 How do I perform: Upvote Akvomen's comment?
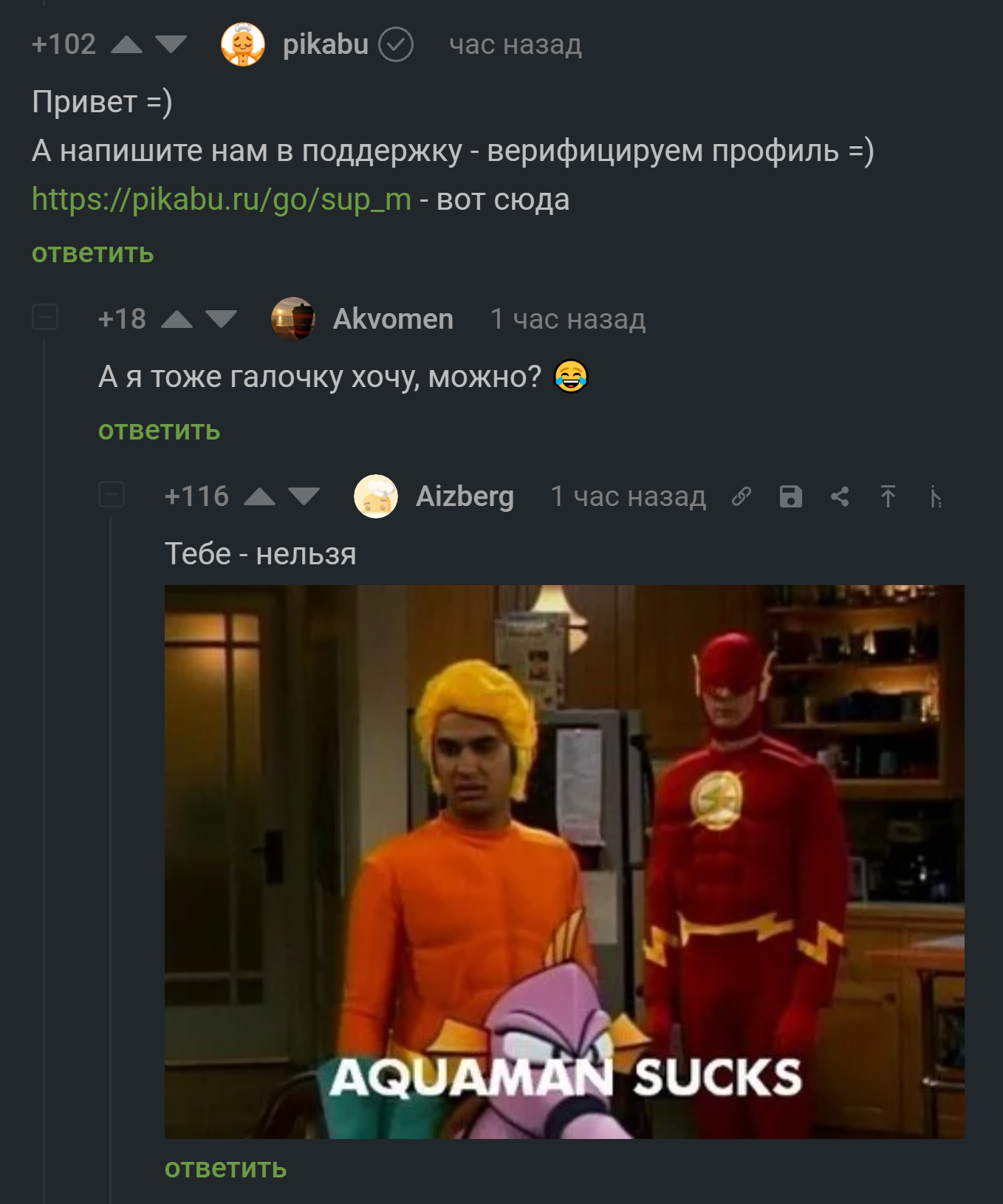tap(177, 319)
